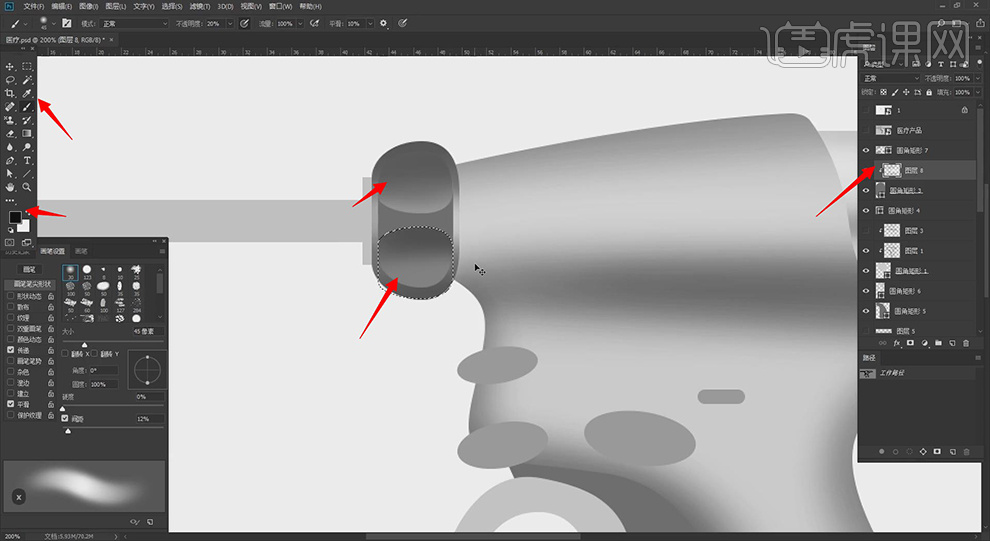Click the 画笔 presets button
Viewport: 990px width, 541px height.
(x=29, y=270)
